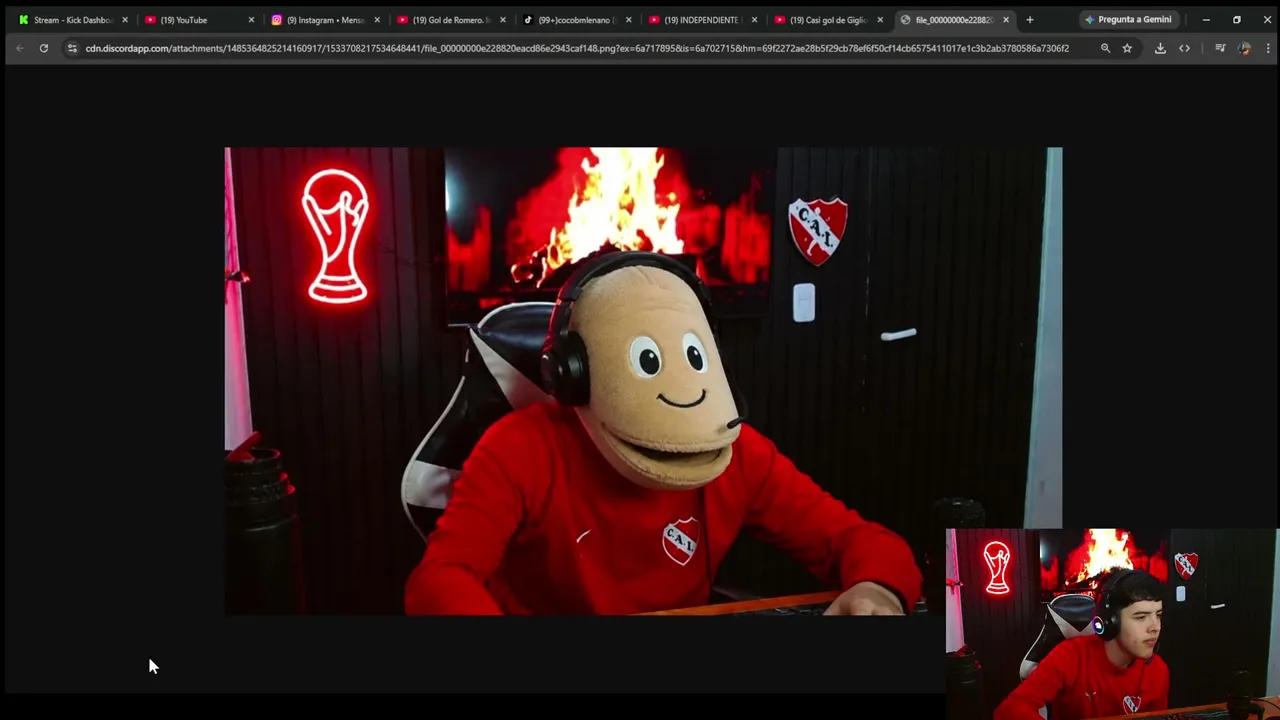Image resolution: width=1280 pixels, height=720 pixels.
Task: Close the browser window
Action: (1267, 20)
